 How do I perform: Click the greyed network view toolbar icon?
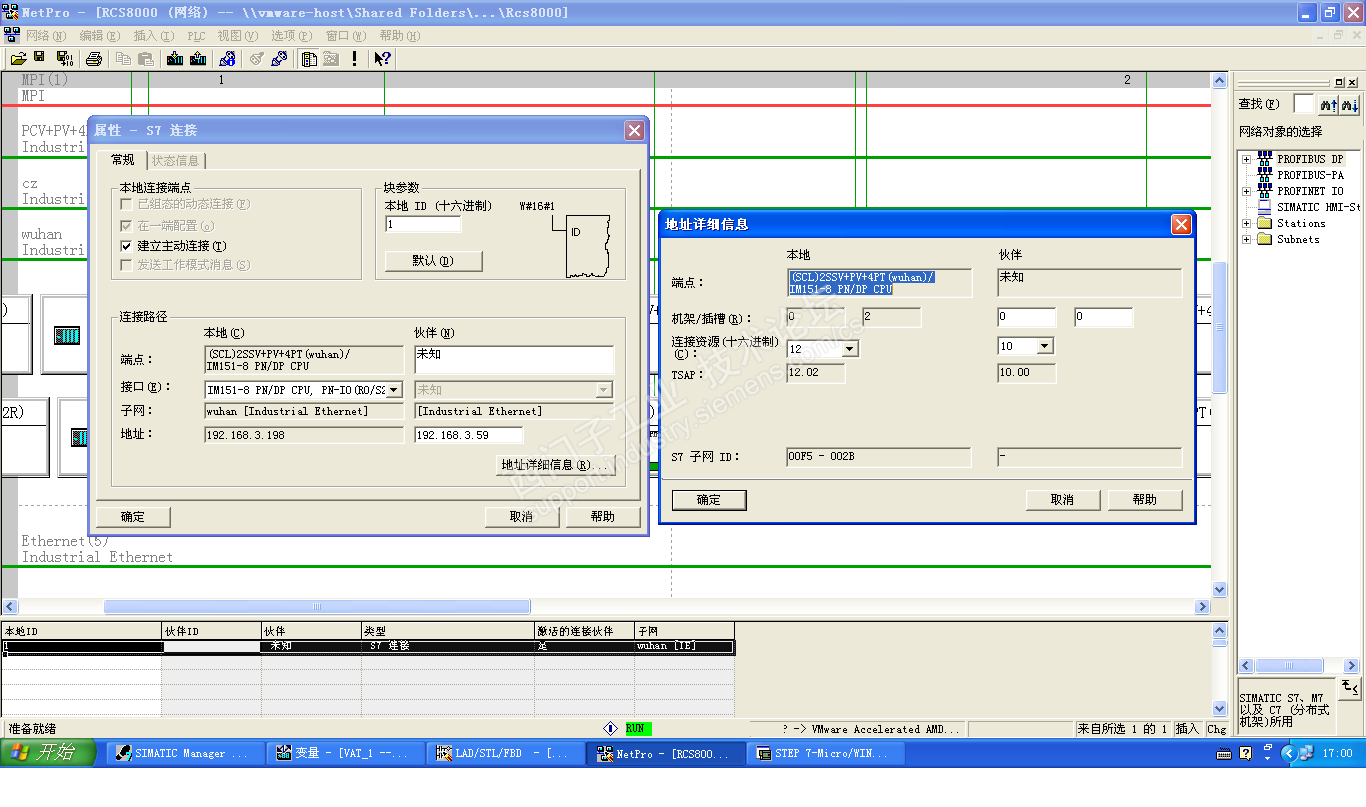click(331, 59)
